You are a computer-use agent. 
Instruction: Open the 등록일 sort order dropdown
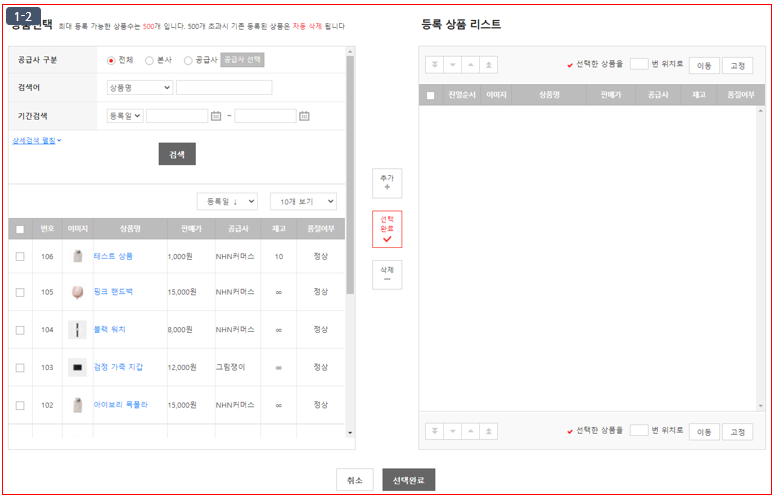227,201
